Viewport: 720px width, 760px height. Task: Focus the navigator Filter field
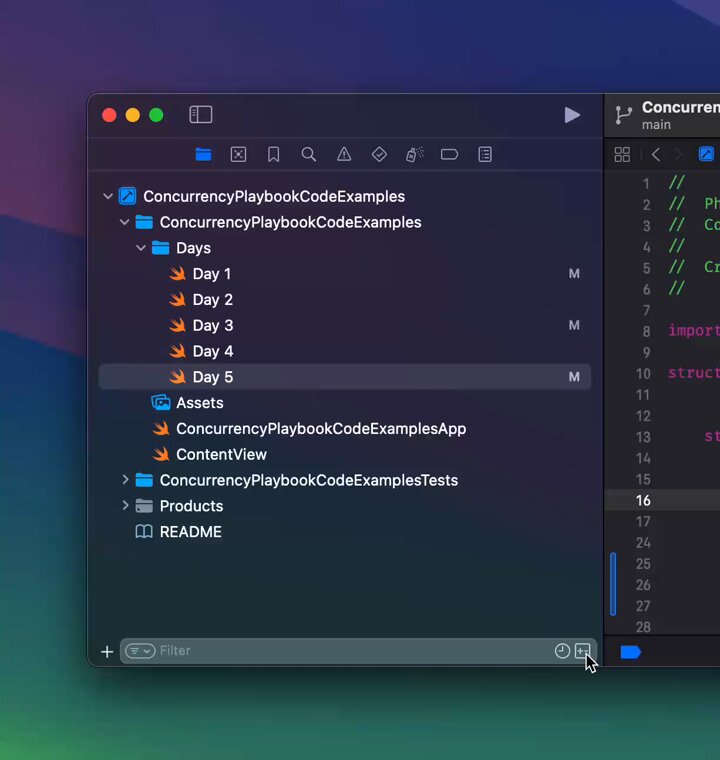(x=356, y=650)
